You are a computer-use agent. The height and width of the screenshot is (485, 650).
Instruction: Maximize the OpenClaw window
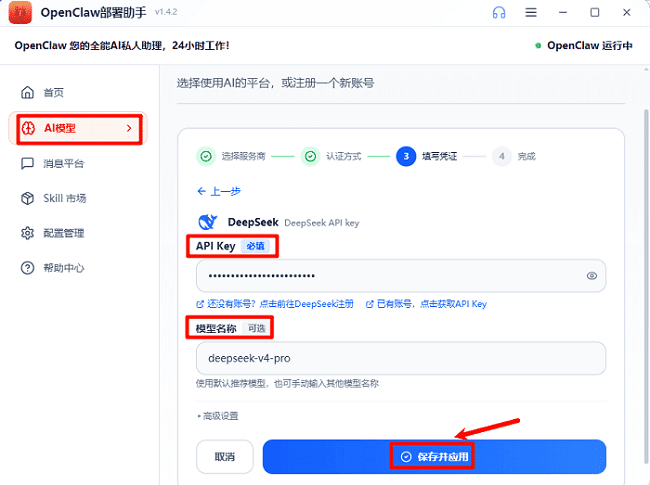[x=594, y=12]
